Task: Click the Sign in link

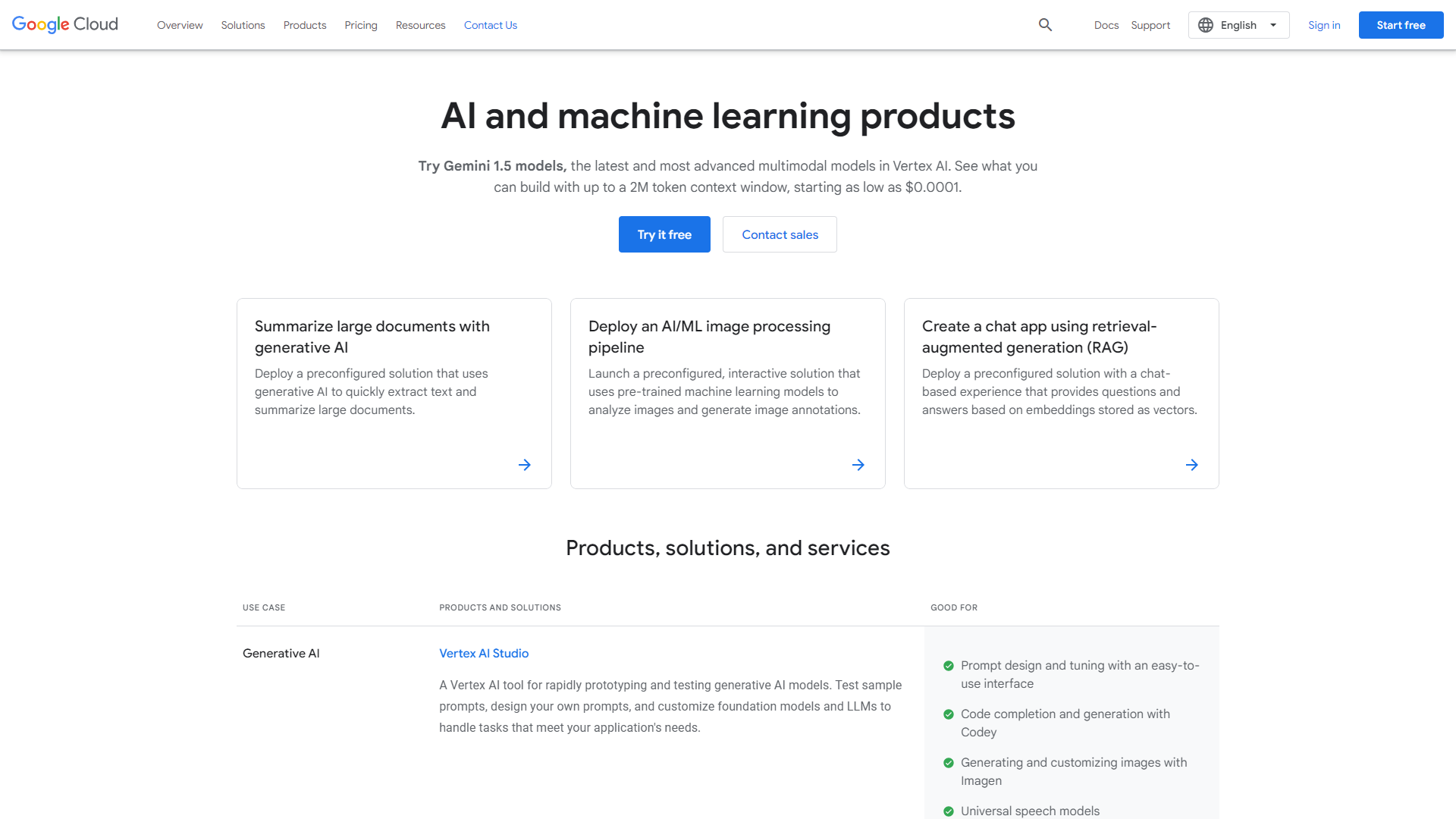Action: point(1324,25)
